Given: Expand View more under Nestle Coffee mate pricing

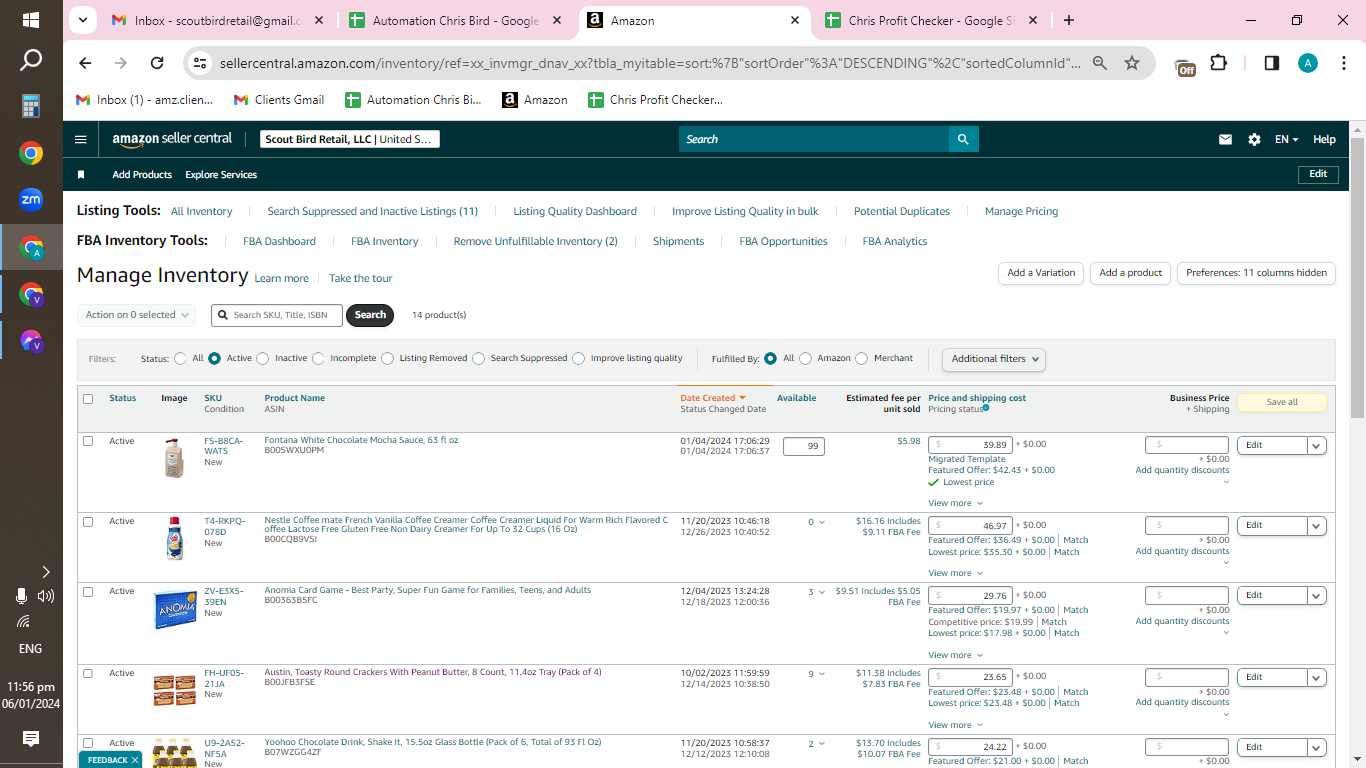Looking at the screenshot, I should [x=955, y=573].
